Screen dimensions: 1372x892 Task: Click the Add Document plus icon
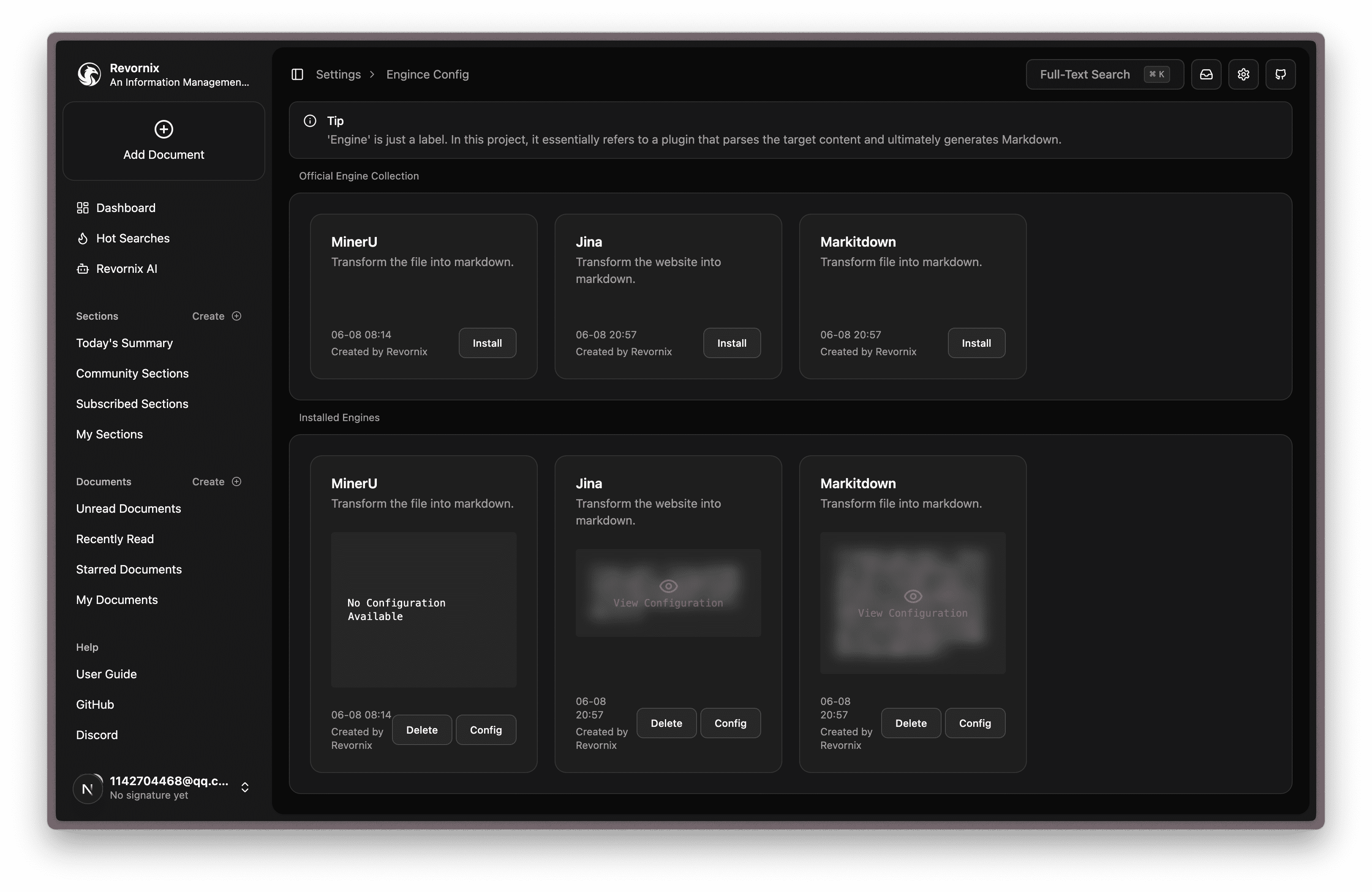coord(164,129)
